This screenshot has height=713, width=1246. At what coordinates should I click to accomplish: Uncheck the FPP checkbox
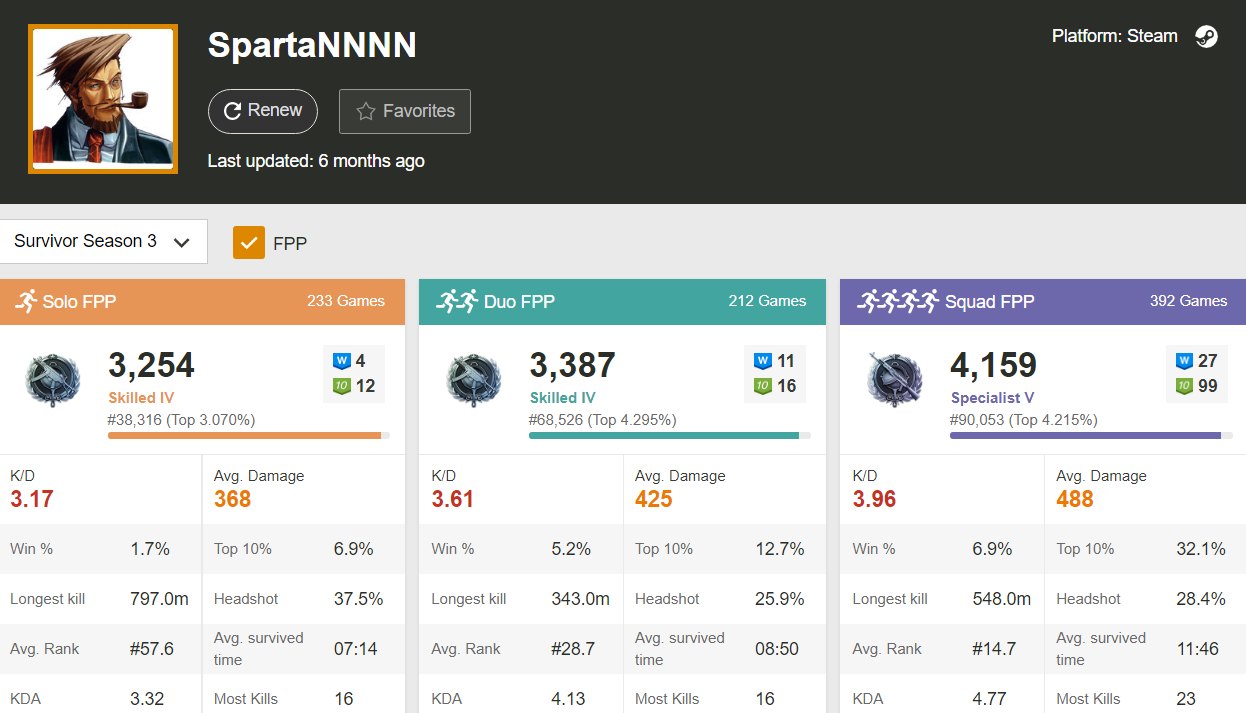249,243
